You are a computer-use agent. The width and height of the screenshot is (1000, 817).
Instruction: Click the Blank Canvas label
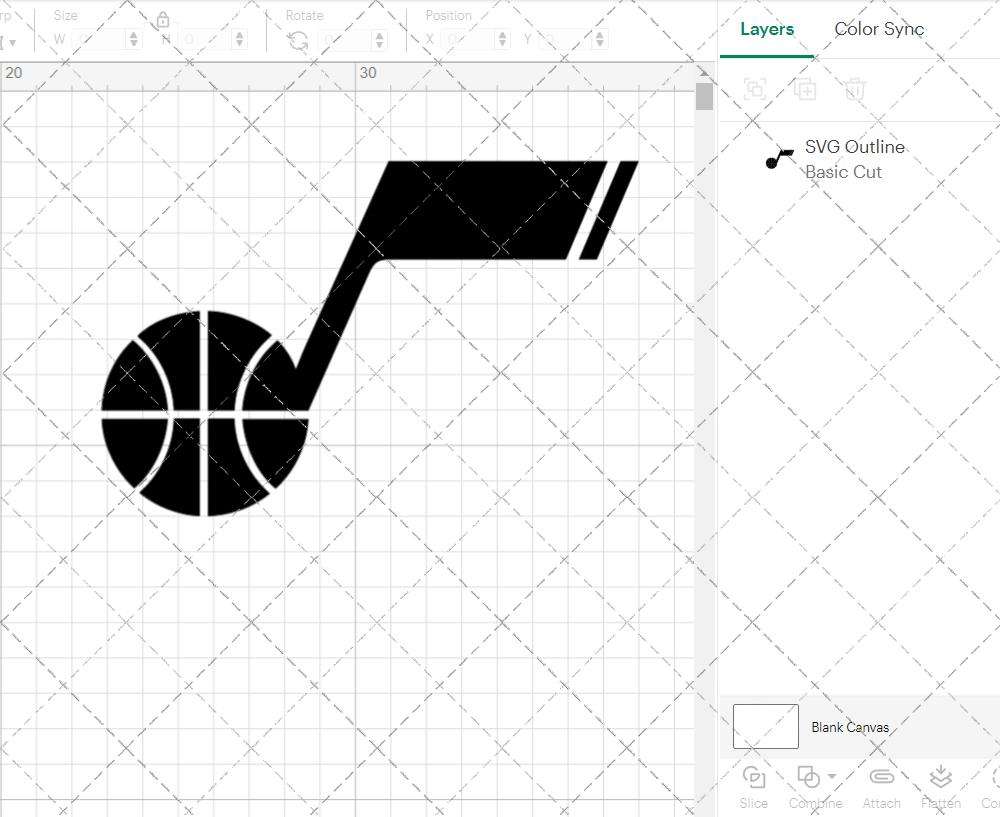[850, 727]
